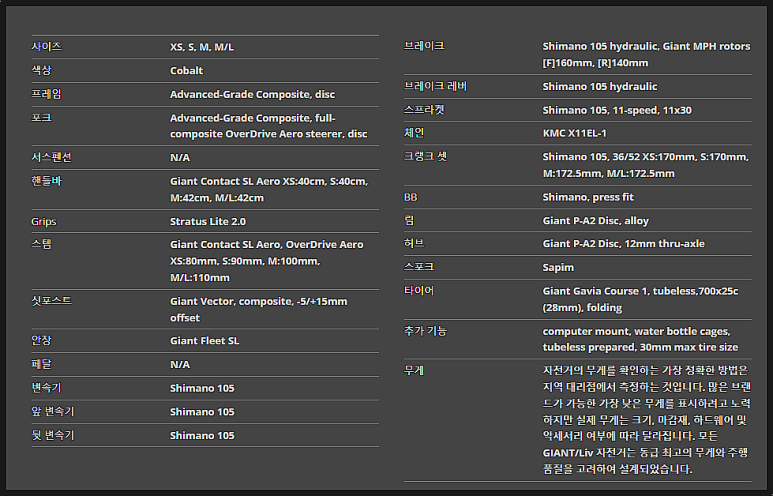Select 'Giant P-A2 Disc, 12mm thru-axle' hub value

(624, 244)
